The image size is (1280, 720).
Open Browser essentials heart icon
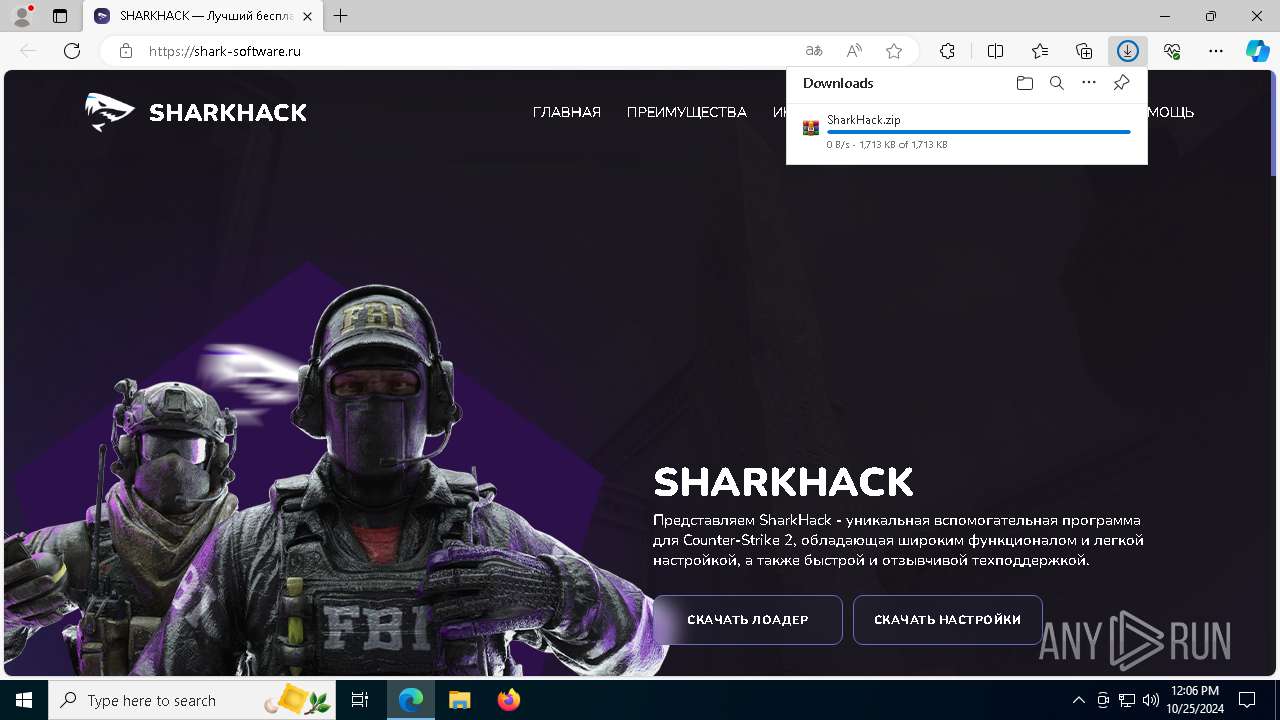coord(1172,51)
